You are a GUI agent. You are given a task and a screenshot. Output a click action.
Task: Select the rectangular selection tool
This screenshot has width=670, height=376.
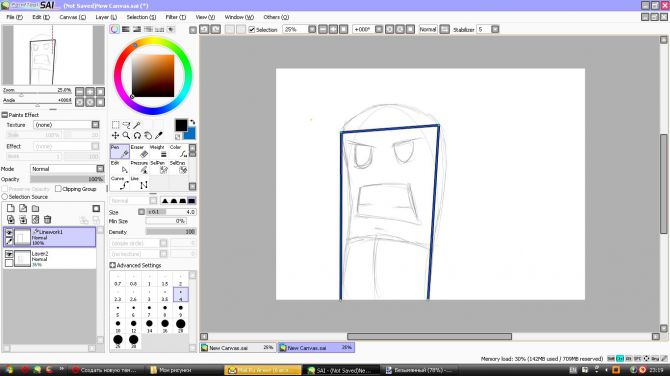click(x=115, y=125)
